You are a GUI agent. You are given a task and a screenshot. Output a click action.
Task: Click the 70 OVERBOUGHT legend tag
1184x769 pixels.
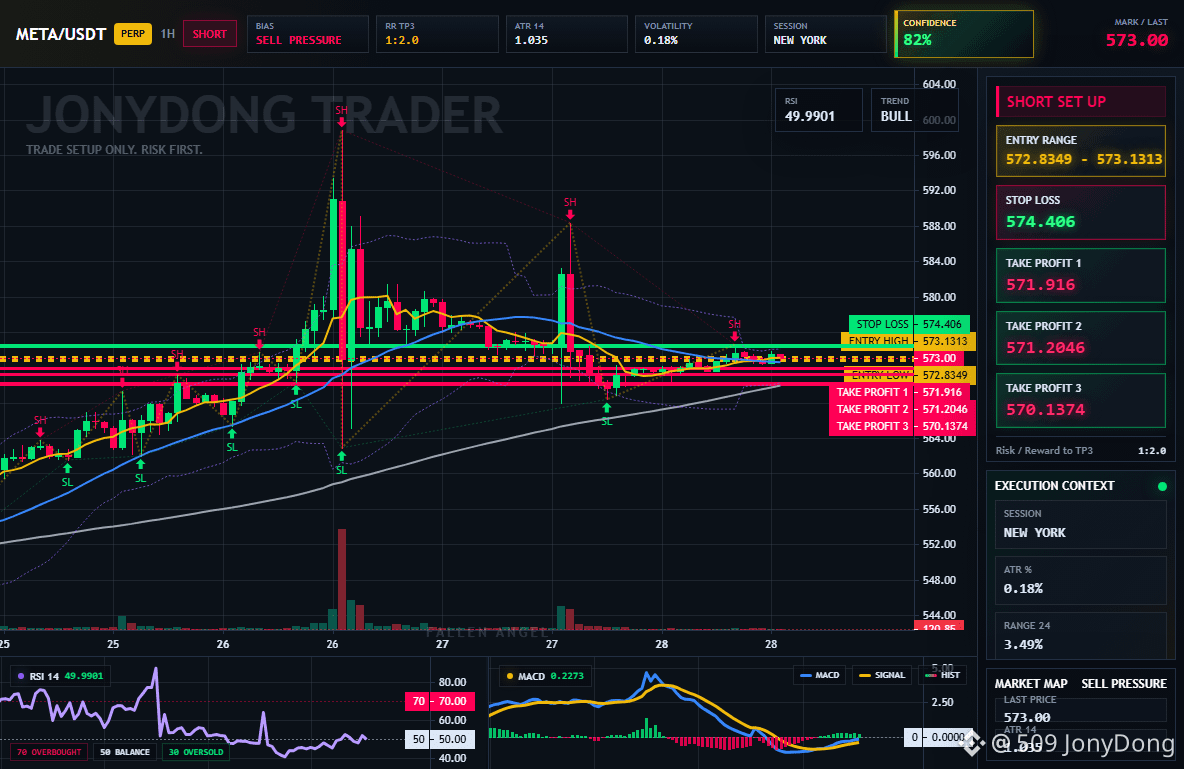pyautogui.click(x=49, y=752)
